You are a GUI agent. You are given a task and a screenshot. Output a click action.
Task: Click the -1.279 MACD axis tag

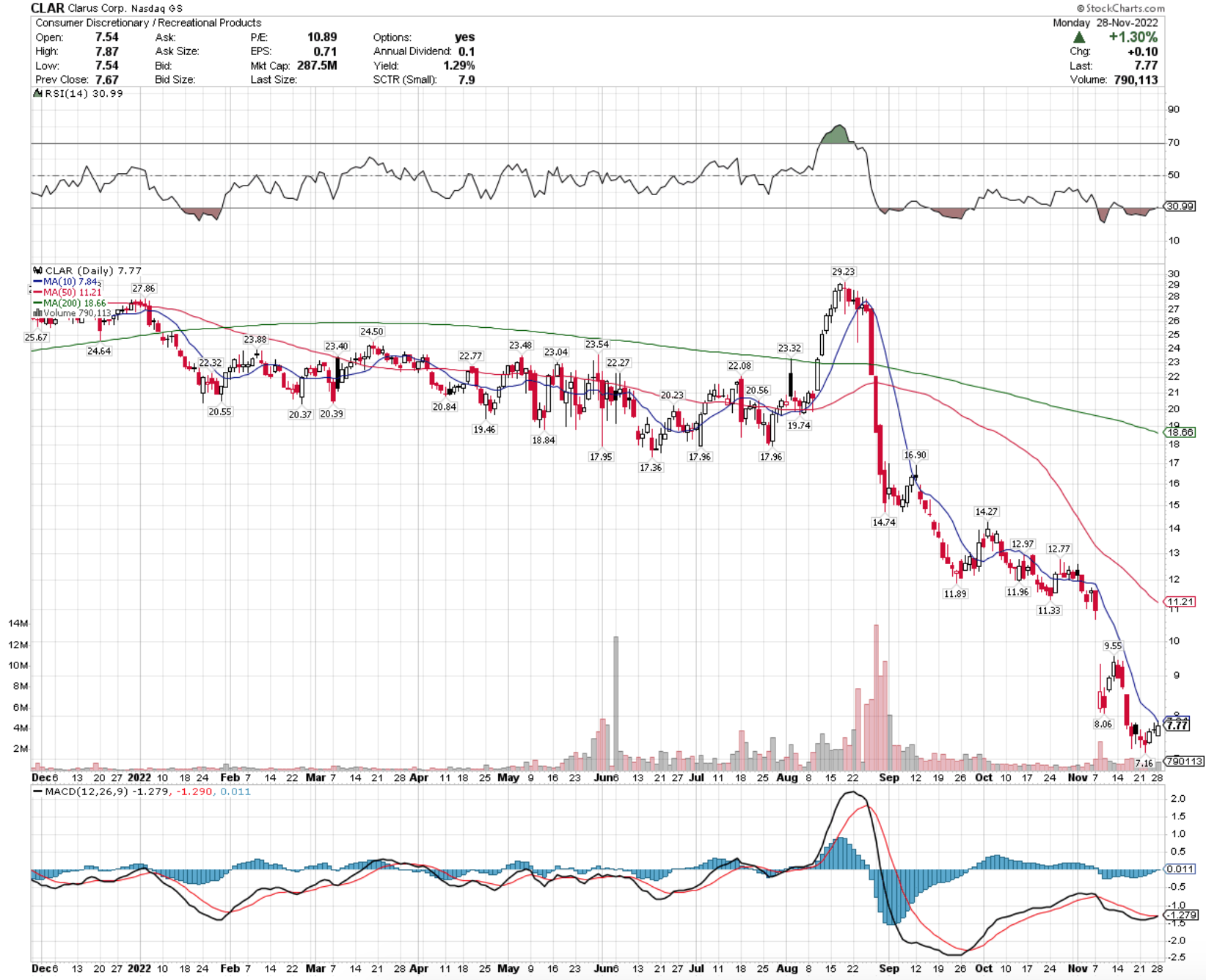click(x=1182, y=915)
